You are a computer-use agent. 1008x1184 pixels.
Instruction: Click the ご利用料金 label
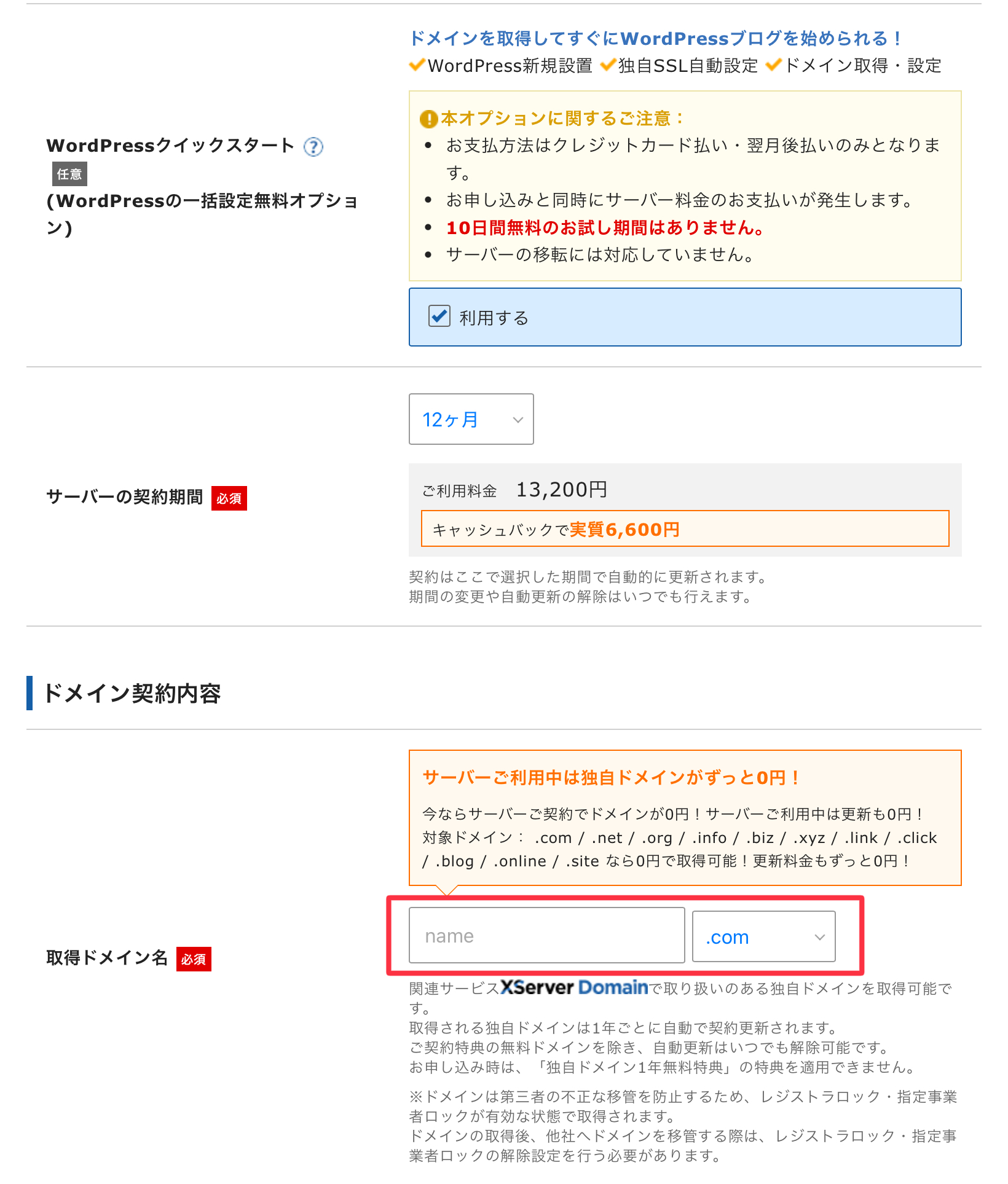[459, 491]
